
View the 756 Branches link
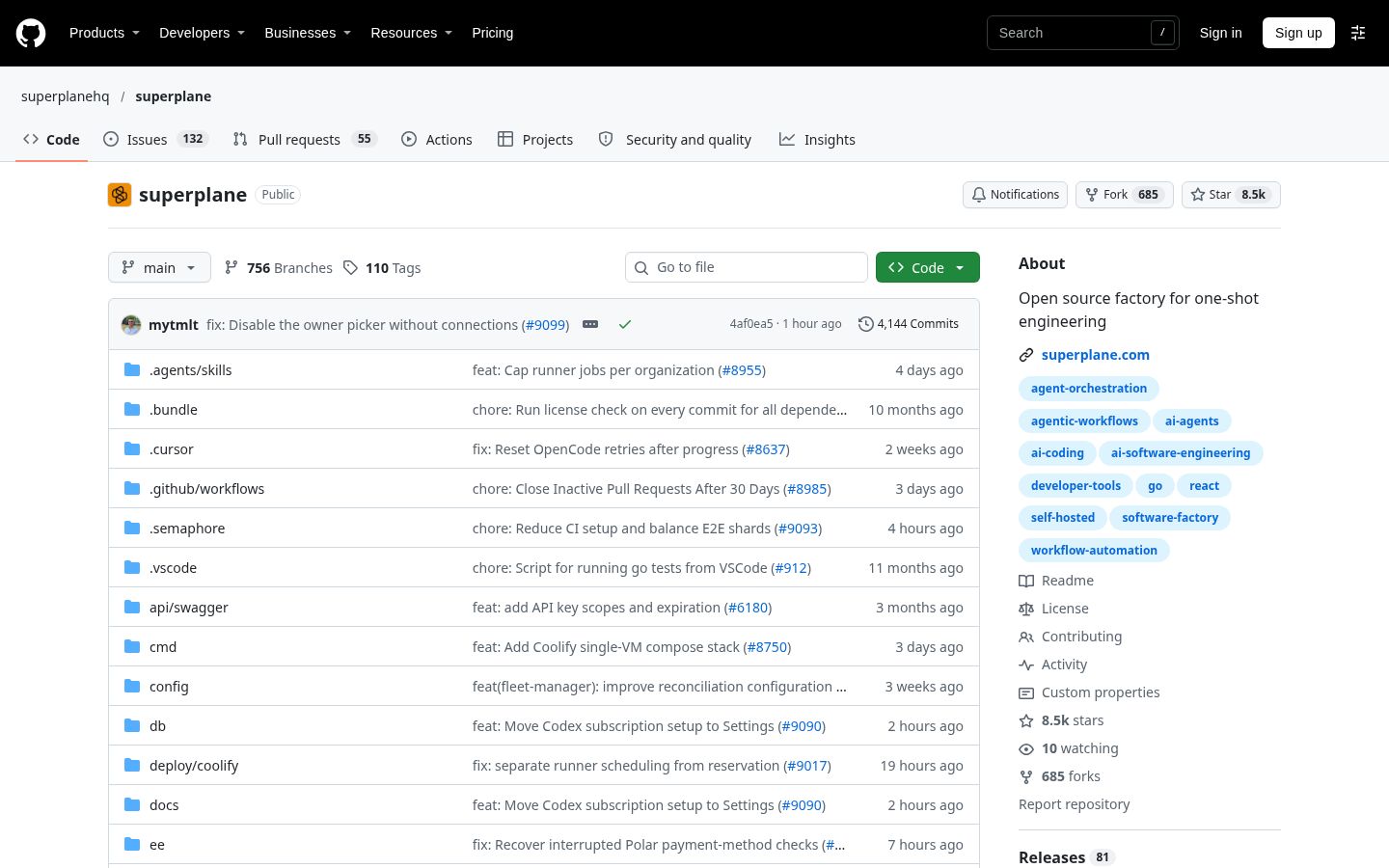point(279,268)
